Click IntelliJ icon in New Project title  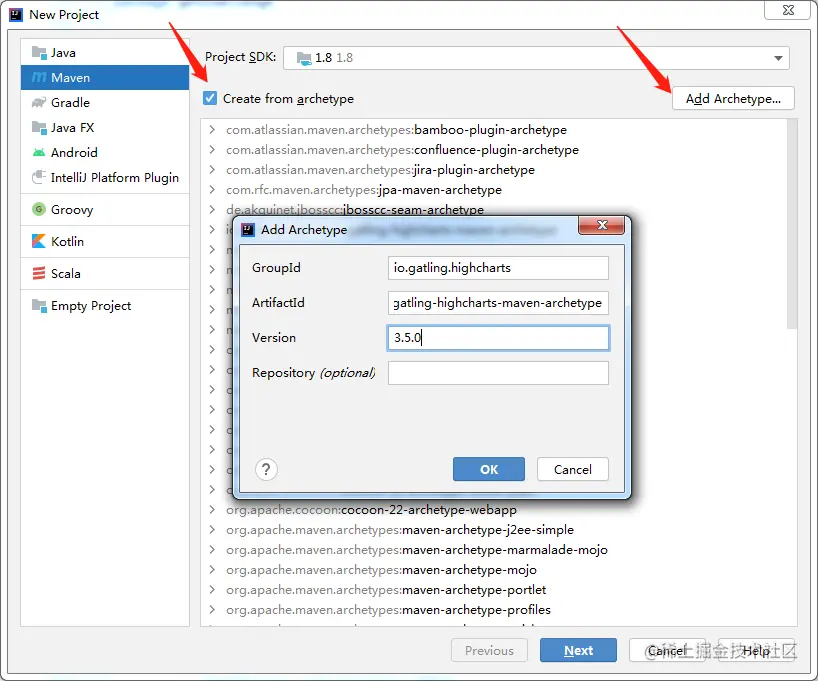tap(16, 15)
